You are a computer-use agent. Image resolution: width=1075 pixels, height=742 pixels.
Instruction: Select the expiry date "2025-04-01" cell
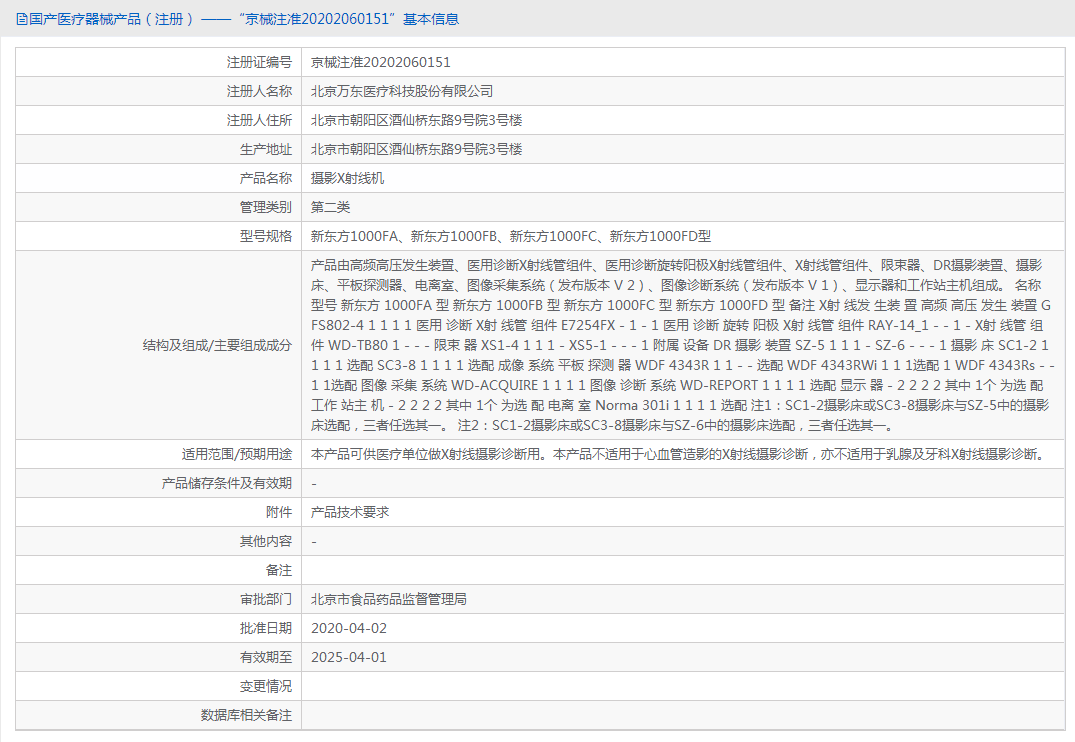point(348,657)
